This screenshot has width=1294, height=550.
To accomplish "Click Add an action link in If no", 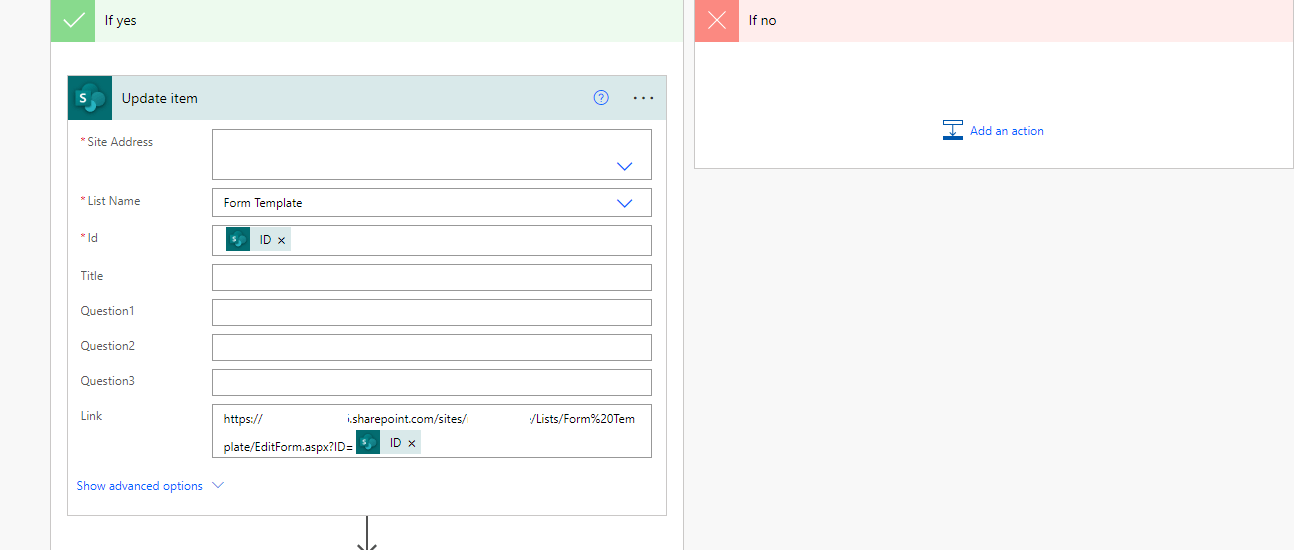I will coord(1007,131).
